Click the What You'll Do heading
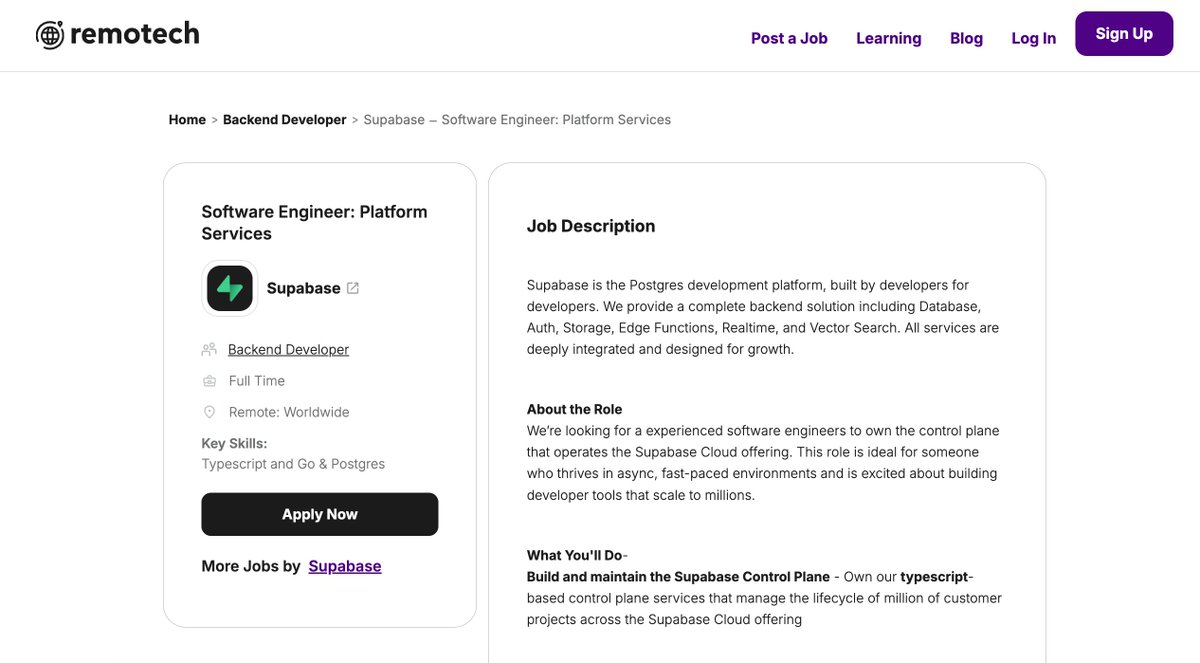 pos(574,555)
